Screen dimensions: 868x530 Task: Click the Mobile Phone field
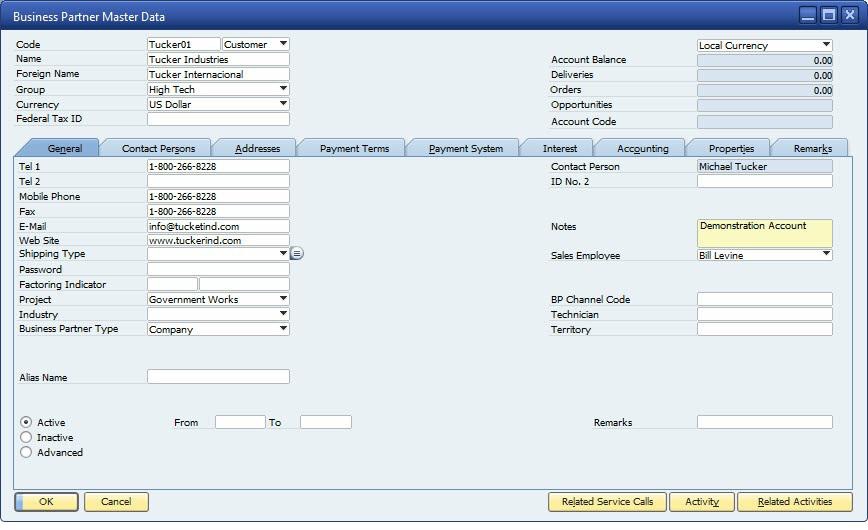tap(218, 195)
